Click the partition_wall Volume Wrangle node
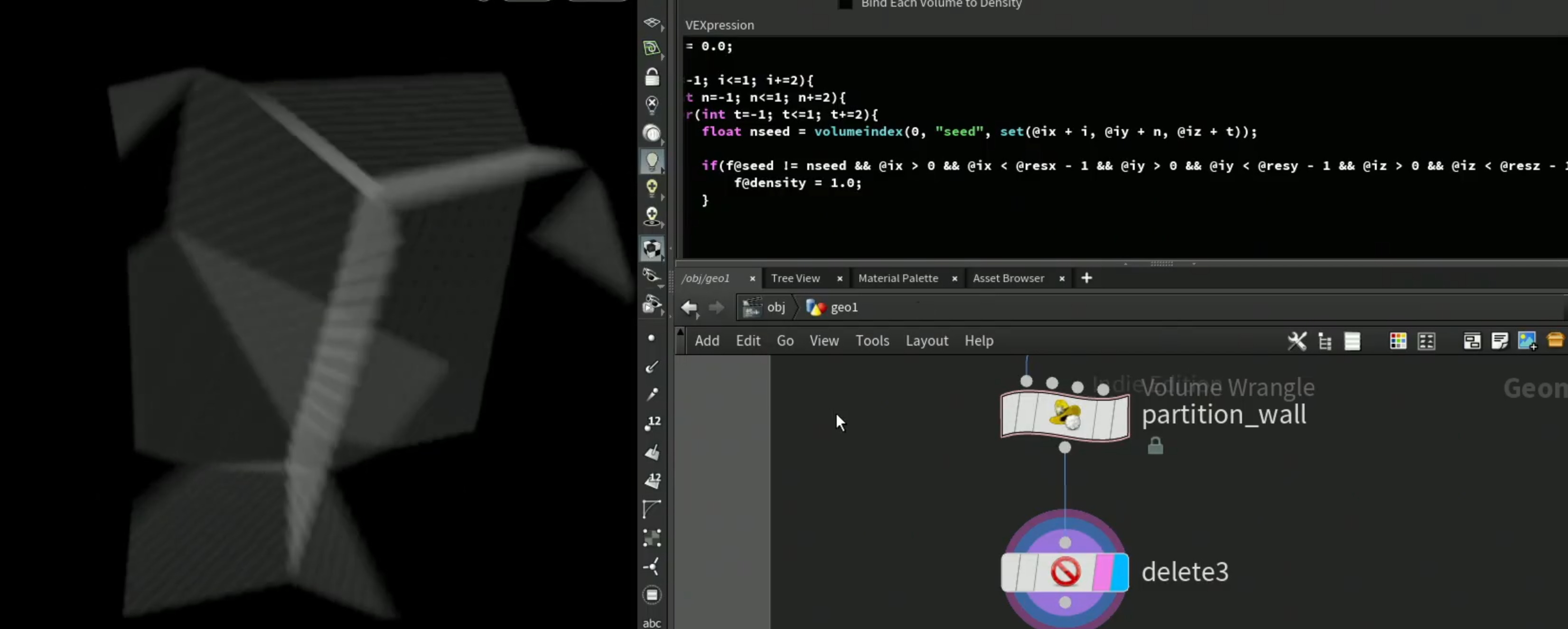The width and height of the screenshot is (1568, 629). pos(1064,416)
